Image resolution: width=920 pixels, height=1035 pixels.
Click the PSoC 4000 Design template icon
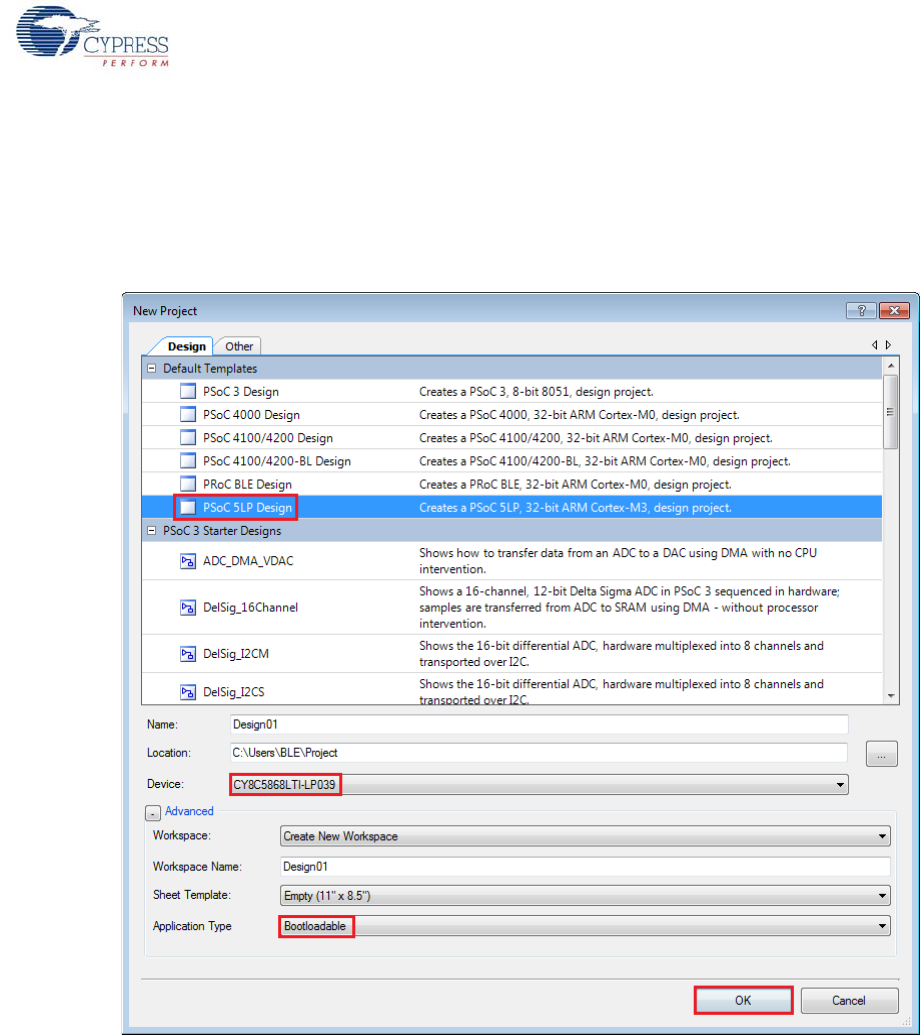tap(188, 415)
